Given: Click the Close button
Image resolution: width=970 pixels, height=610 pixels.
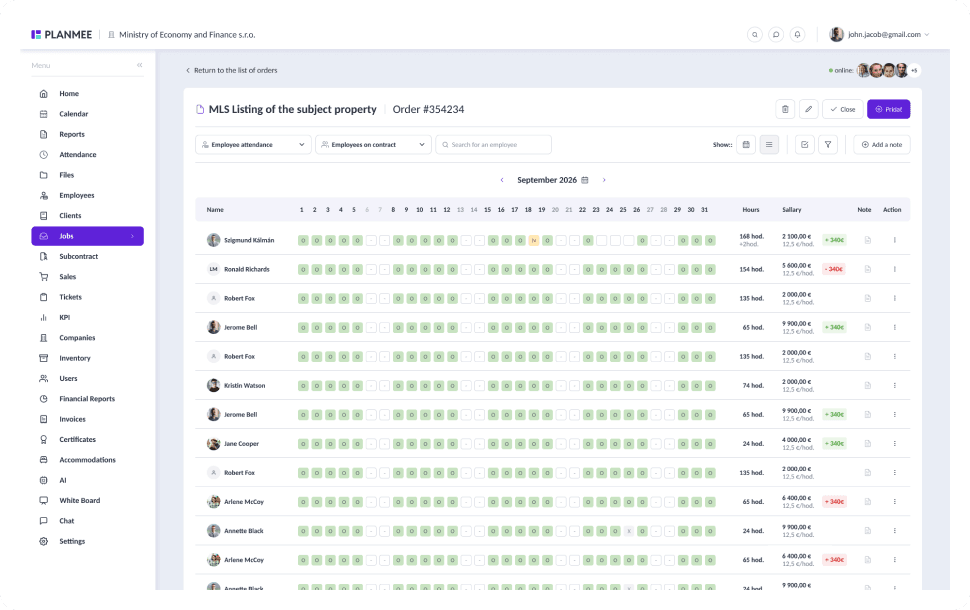Looking at the screenshot, I should point(843,110).
